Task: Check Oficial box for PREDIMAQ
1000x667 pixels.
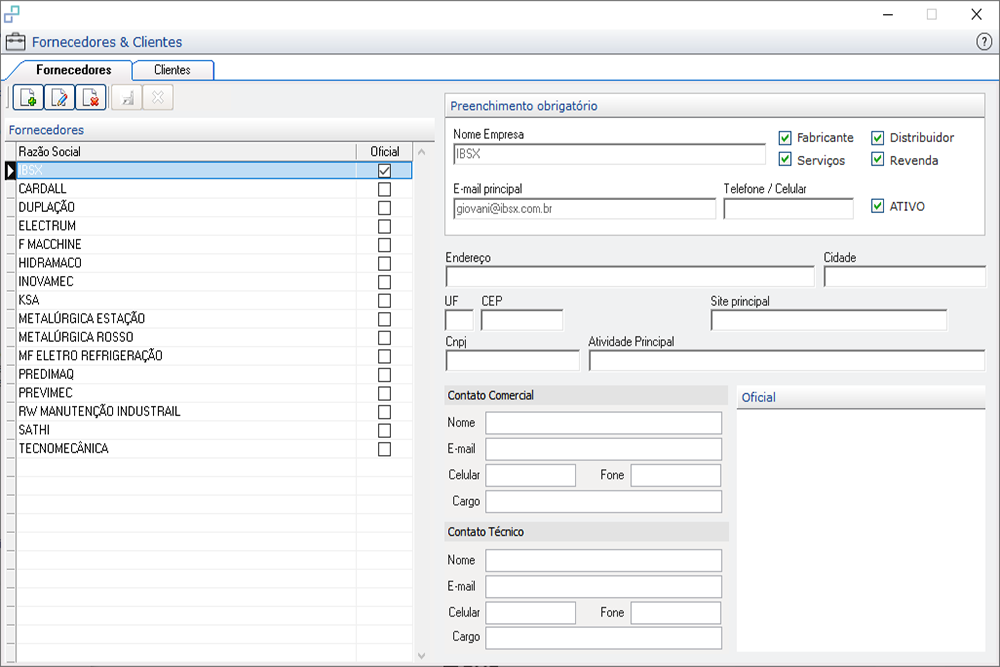Action: (385, 375)
